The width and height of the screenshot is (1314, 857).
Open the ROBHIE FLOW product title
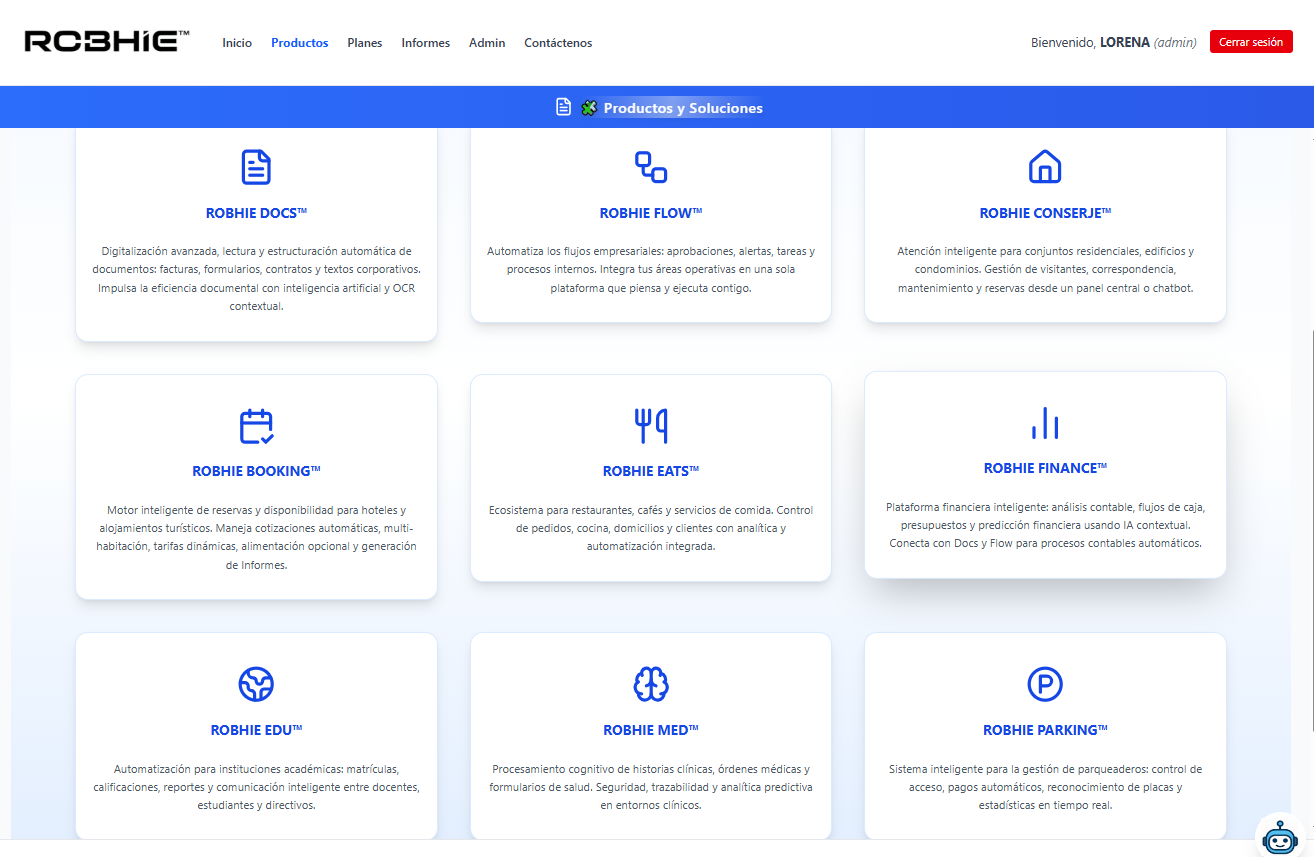click(651, 213)
